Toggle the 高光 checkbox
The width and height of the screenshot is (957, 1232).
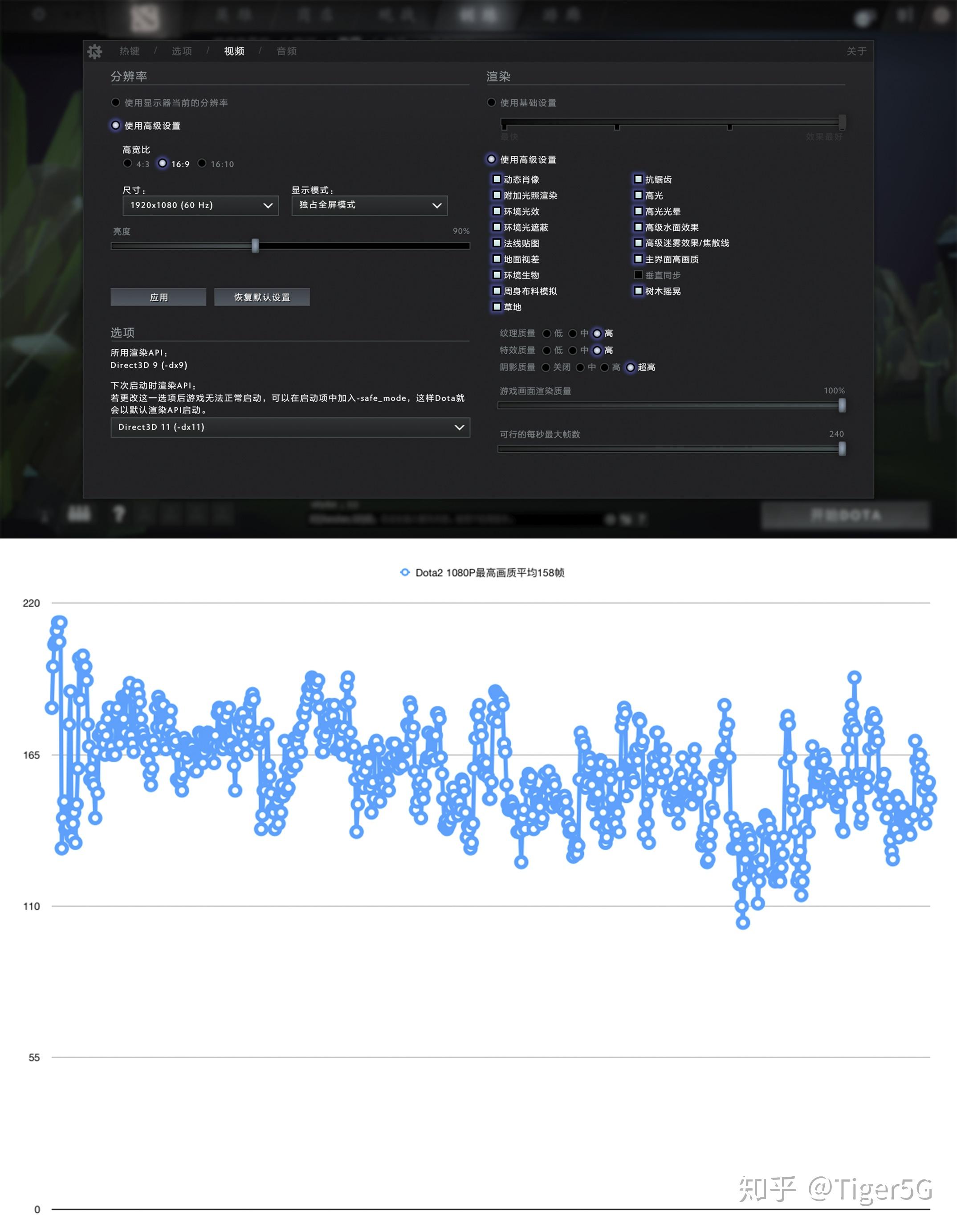coord(639,195)
